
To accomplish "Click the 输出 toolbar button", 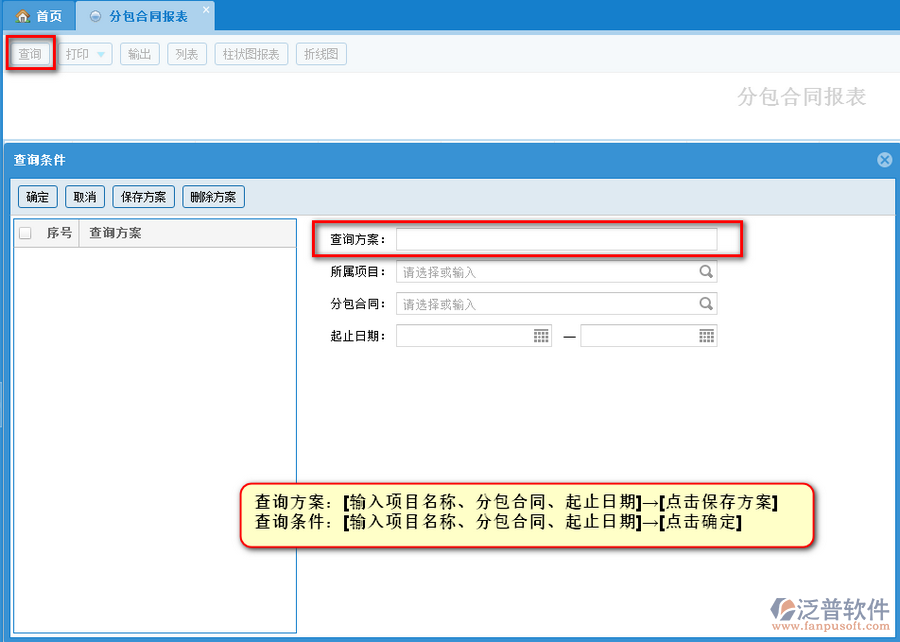I will 139,54.
